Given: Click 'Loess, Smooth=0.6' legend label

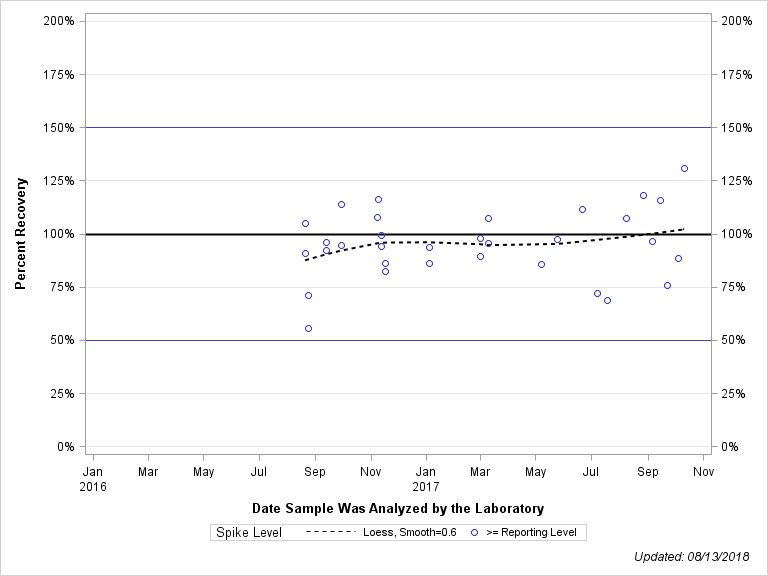Looking at the screenshot, I should [409, 532].
